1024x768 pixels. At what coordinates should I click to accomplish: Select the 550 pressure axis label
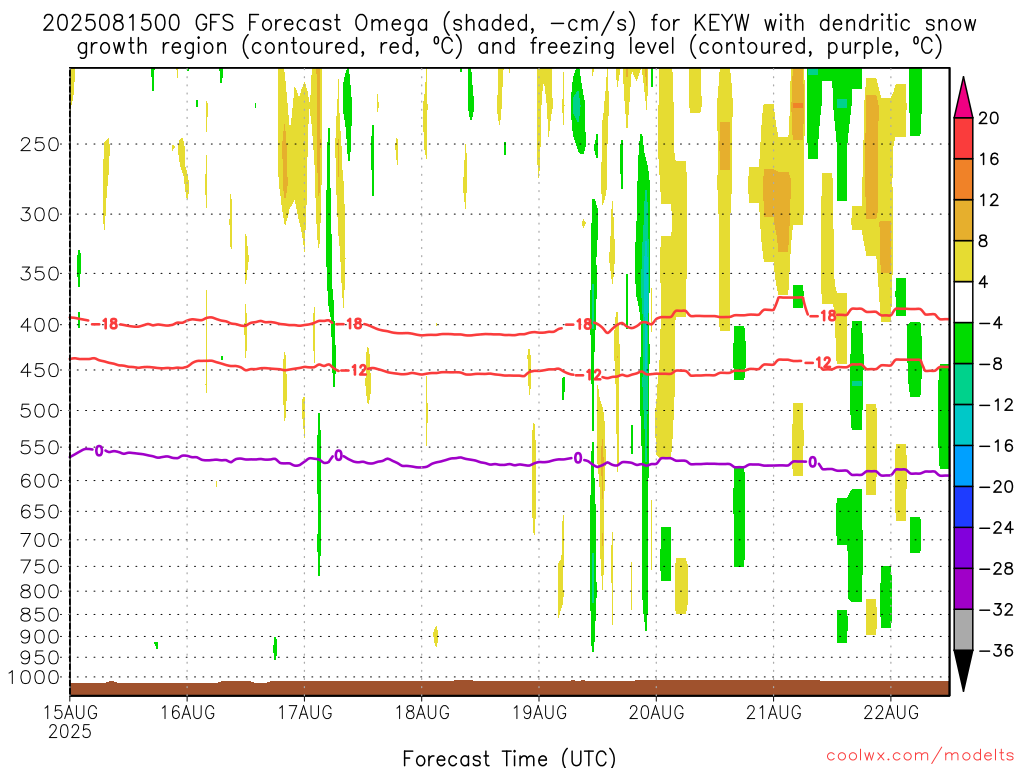pyautogui.click(x=40, y=447)
